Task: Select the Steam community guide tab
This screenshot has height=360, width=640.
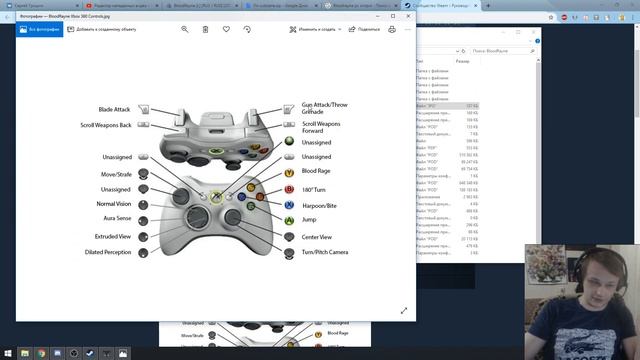Action: coord(441,6)
